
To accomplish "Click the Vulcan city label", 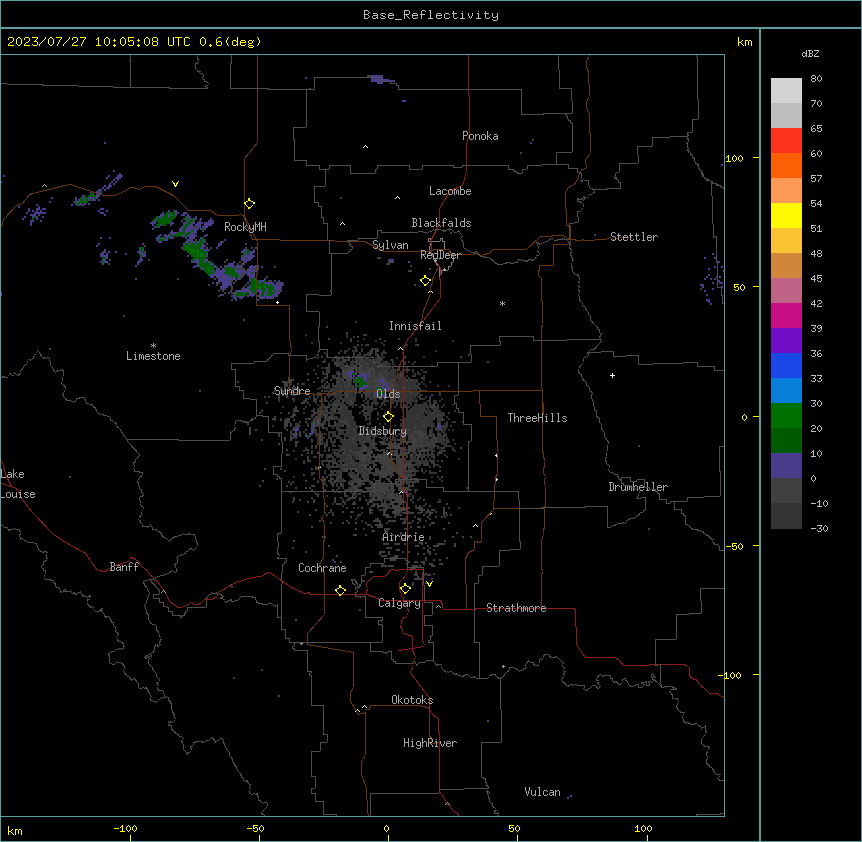I will pos(542,792).
